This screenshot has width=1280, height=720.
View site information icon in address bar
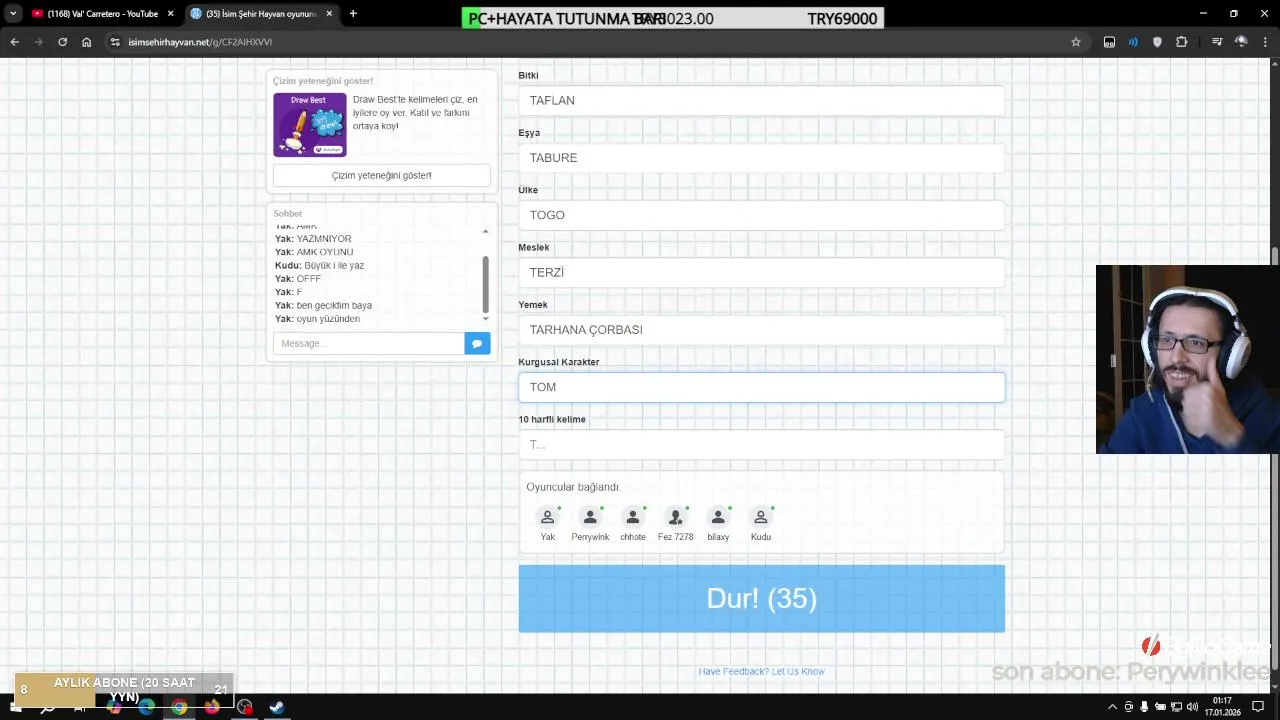point(115,42)
